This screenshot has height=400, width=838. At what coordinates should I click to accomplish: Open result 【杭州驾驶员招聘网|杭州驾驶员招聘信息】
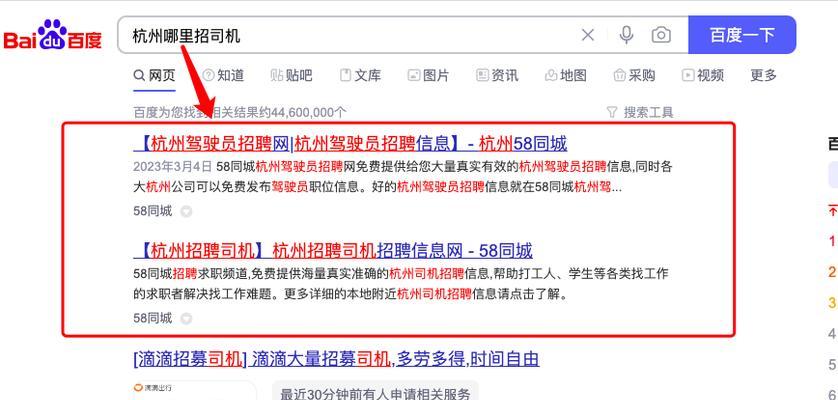350,143
